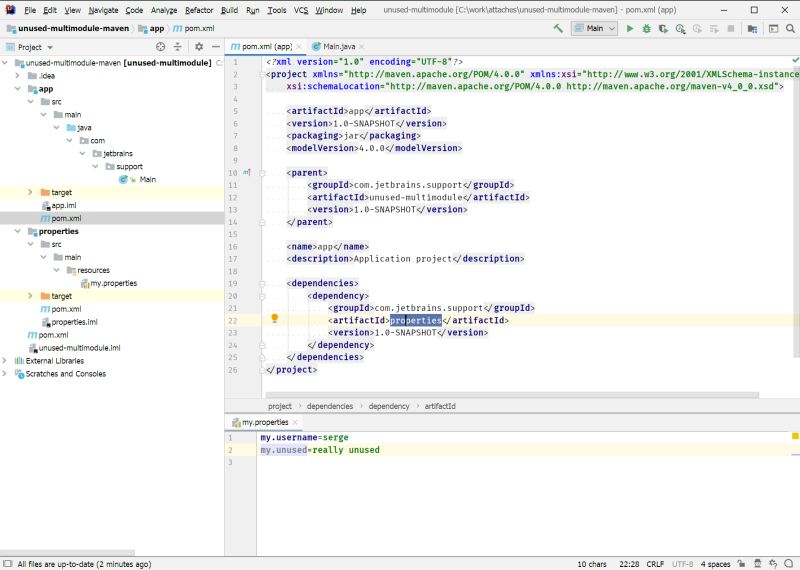This screenshot has height=570, width=800.
Task: Expand the target folder under app
Action: point(30,192)
